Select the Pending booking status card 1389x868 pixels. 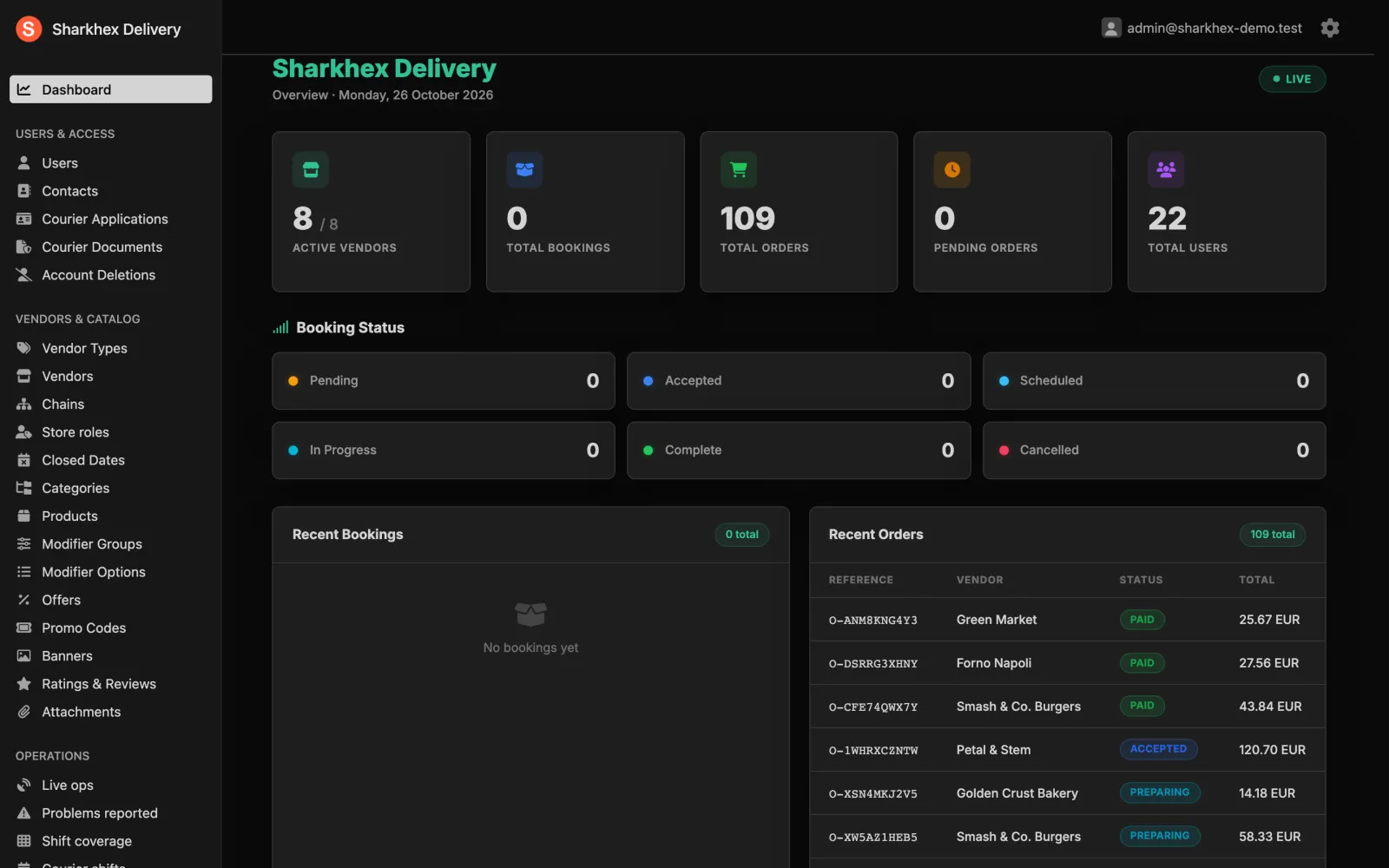click(x=444, y=381)
